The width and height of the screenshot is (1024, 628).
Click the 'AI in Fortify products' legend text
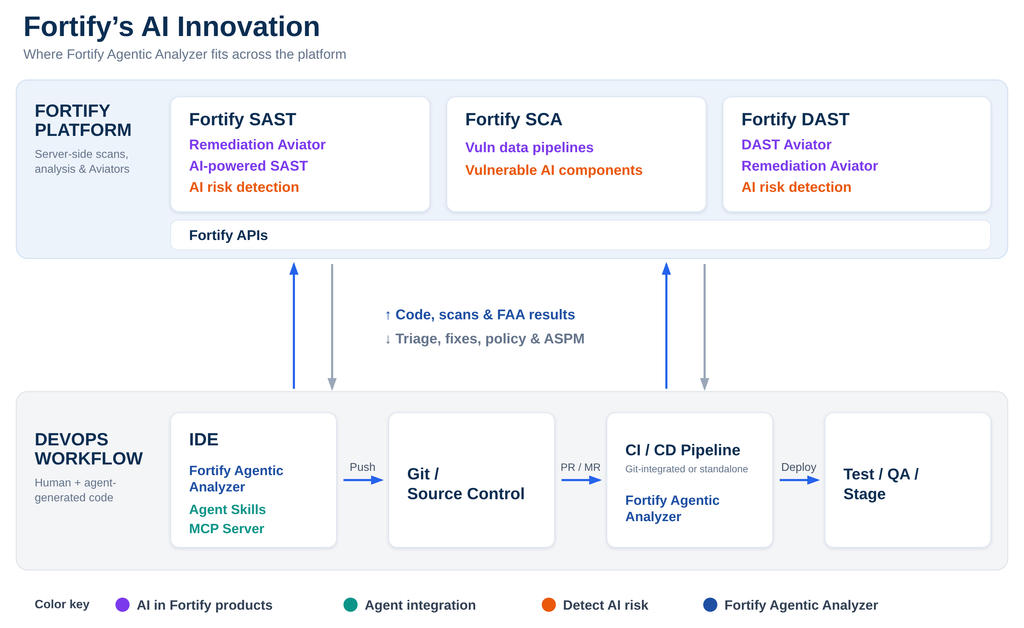204,605
